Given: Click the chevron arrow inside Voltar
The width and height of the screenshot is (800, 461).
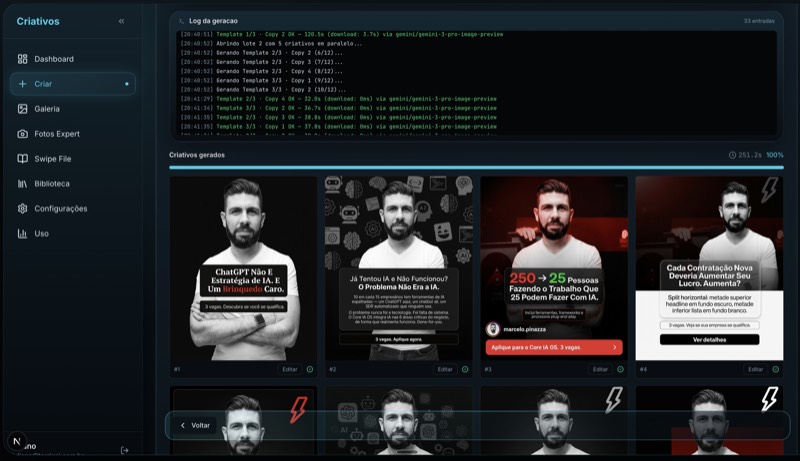Looking at the screenshot, I should click(x=183, y=425).
